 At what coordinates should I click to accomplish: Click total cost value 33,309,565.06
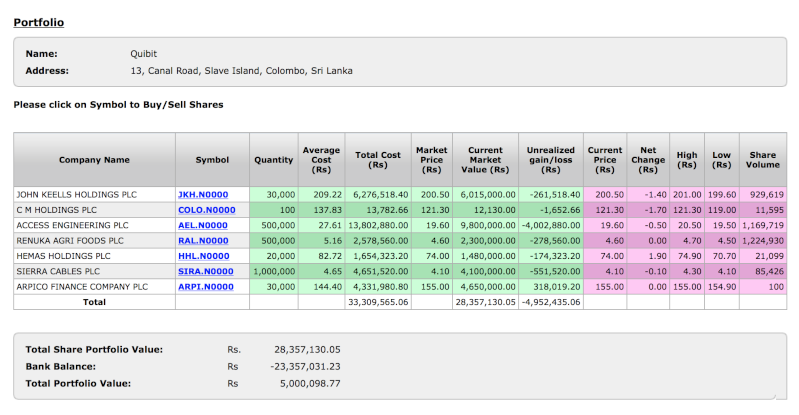pos(378,302)
